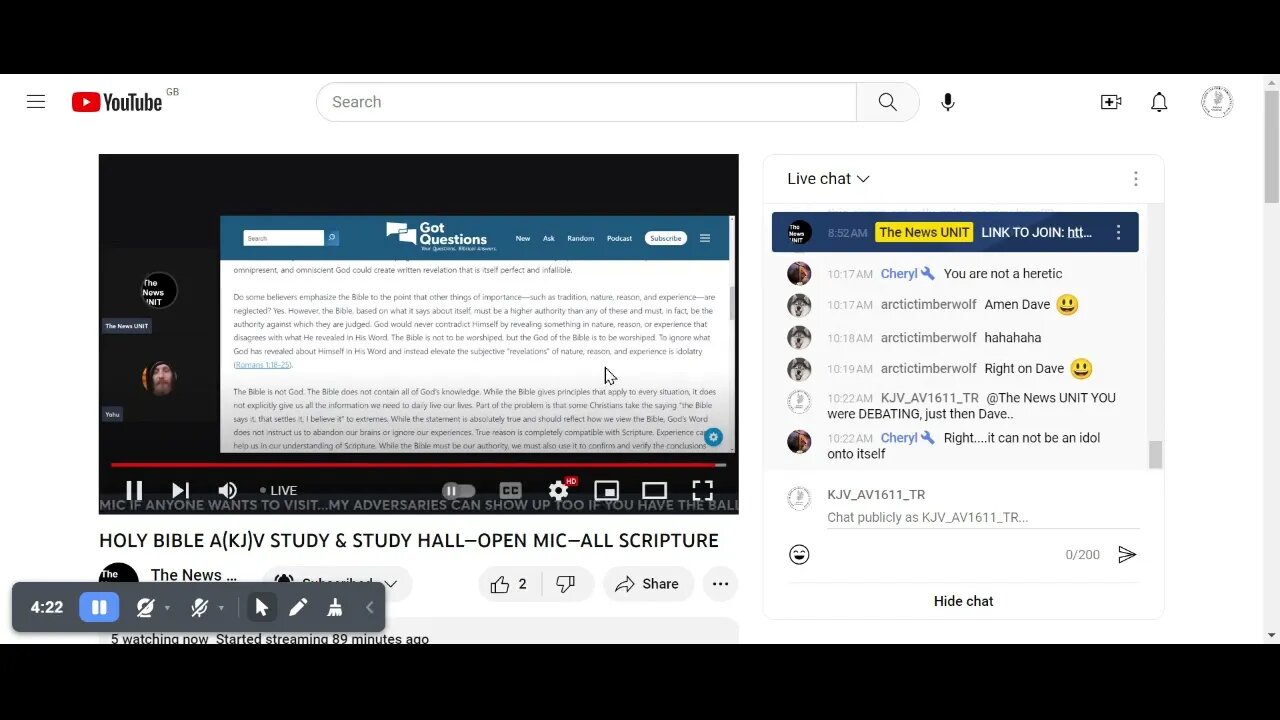Hide chat panel
Screen dimensions: 1280x720
coord(963,601)
